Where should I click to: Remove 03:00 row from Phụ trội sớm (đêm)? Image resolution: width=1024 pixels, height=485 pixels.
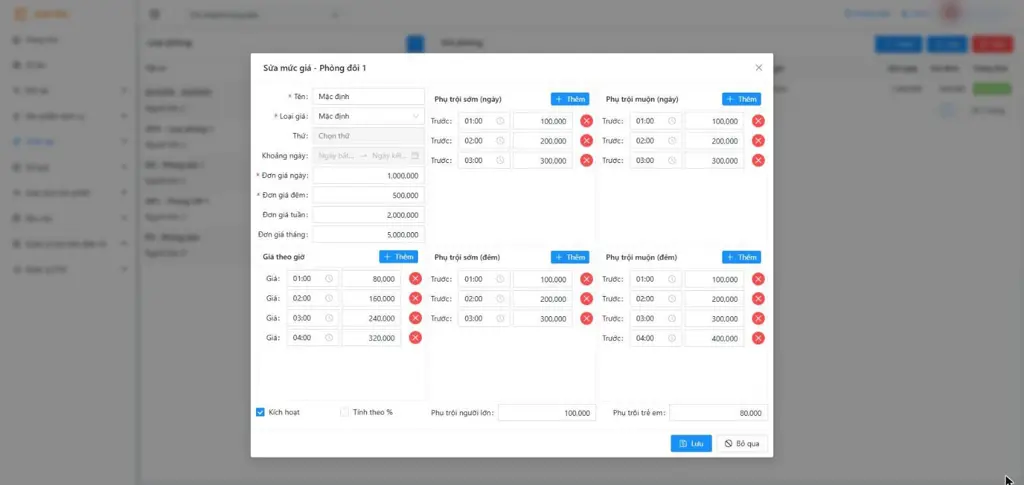[x=586, y=318]
